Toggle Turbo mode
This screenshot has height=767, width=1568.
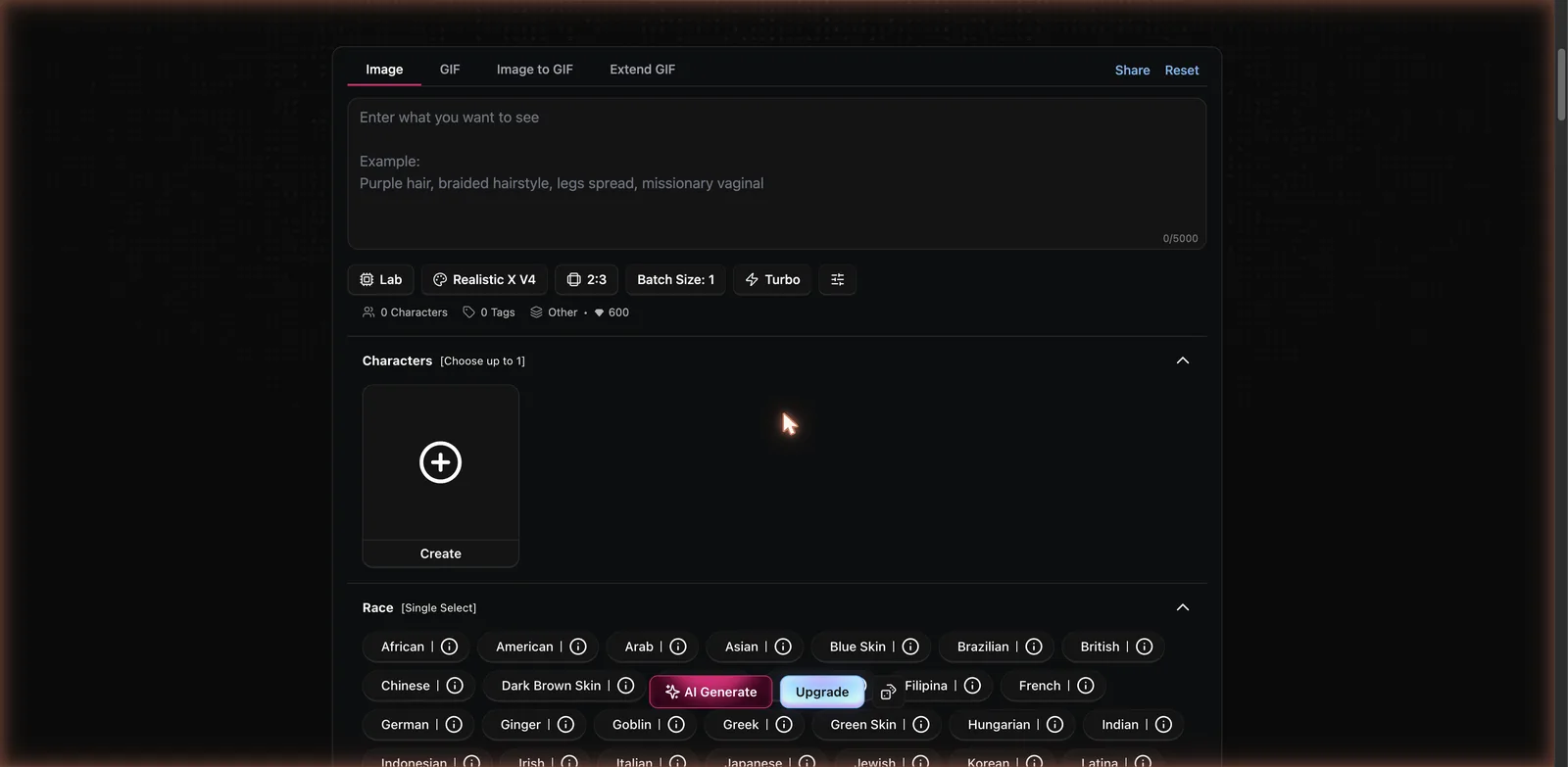[x=772, y=279]
